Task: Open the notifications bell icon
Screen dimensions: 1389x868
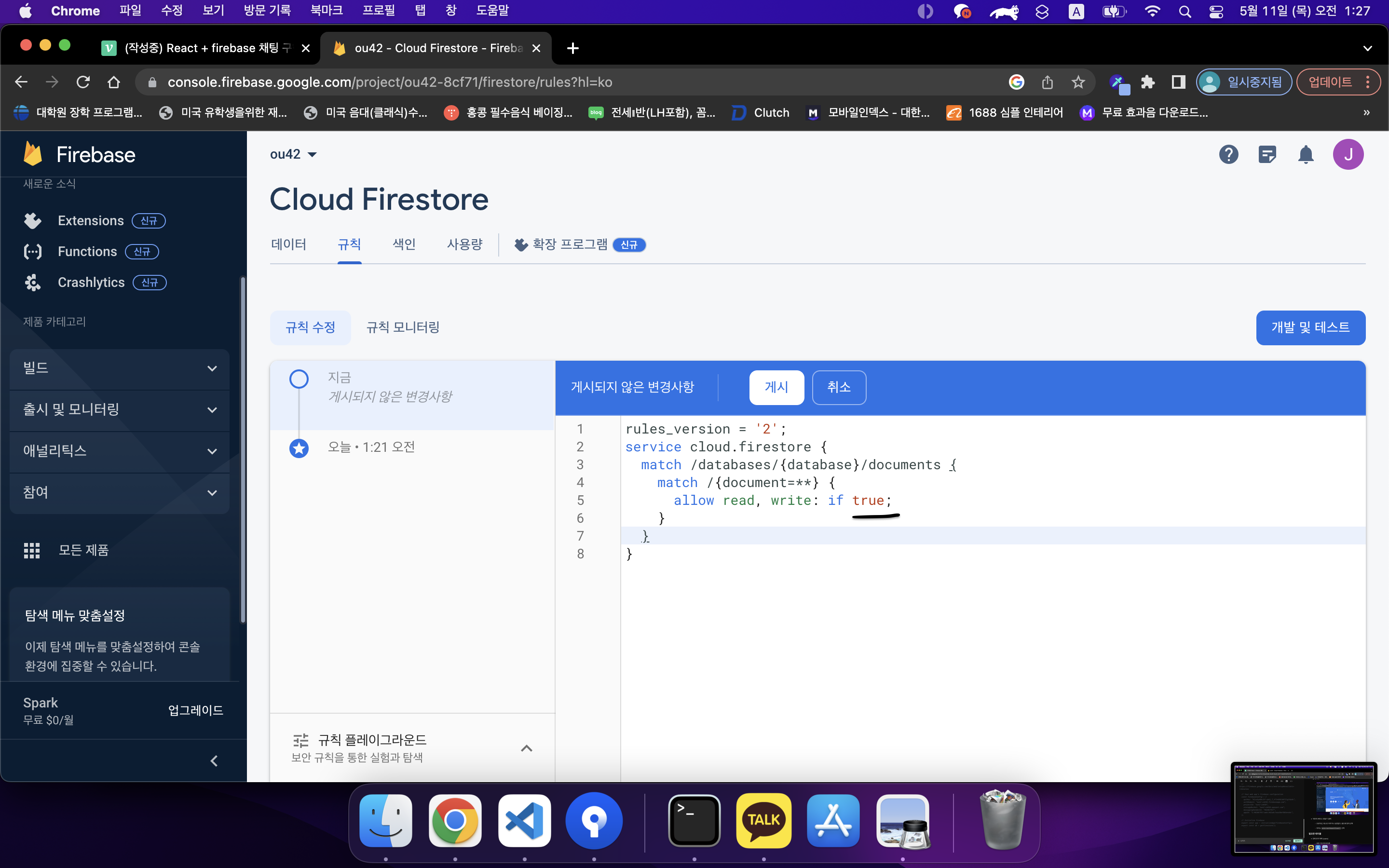Action: (1306, 154)
